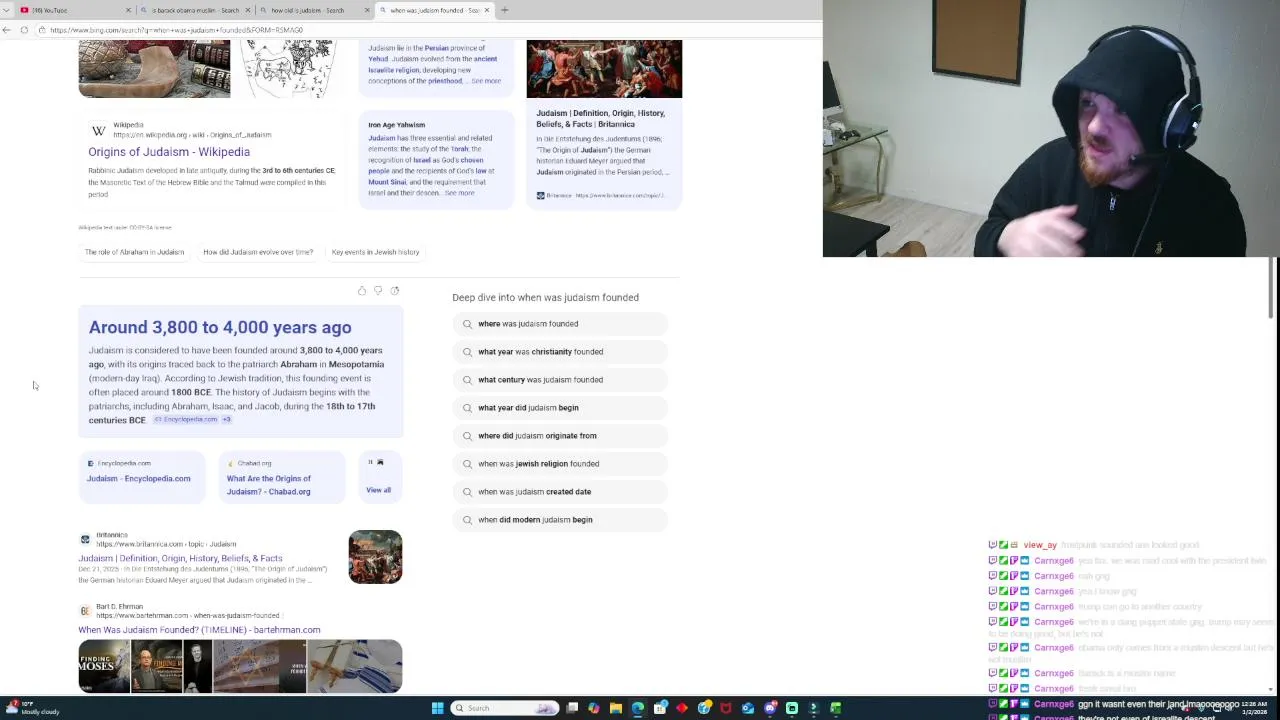Open the tab list chevron in browser
The width and height of the screenshot is (1280, 720).
[8, 10]
